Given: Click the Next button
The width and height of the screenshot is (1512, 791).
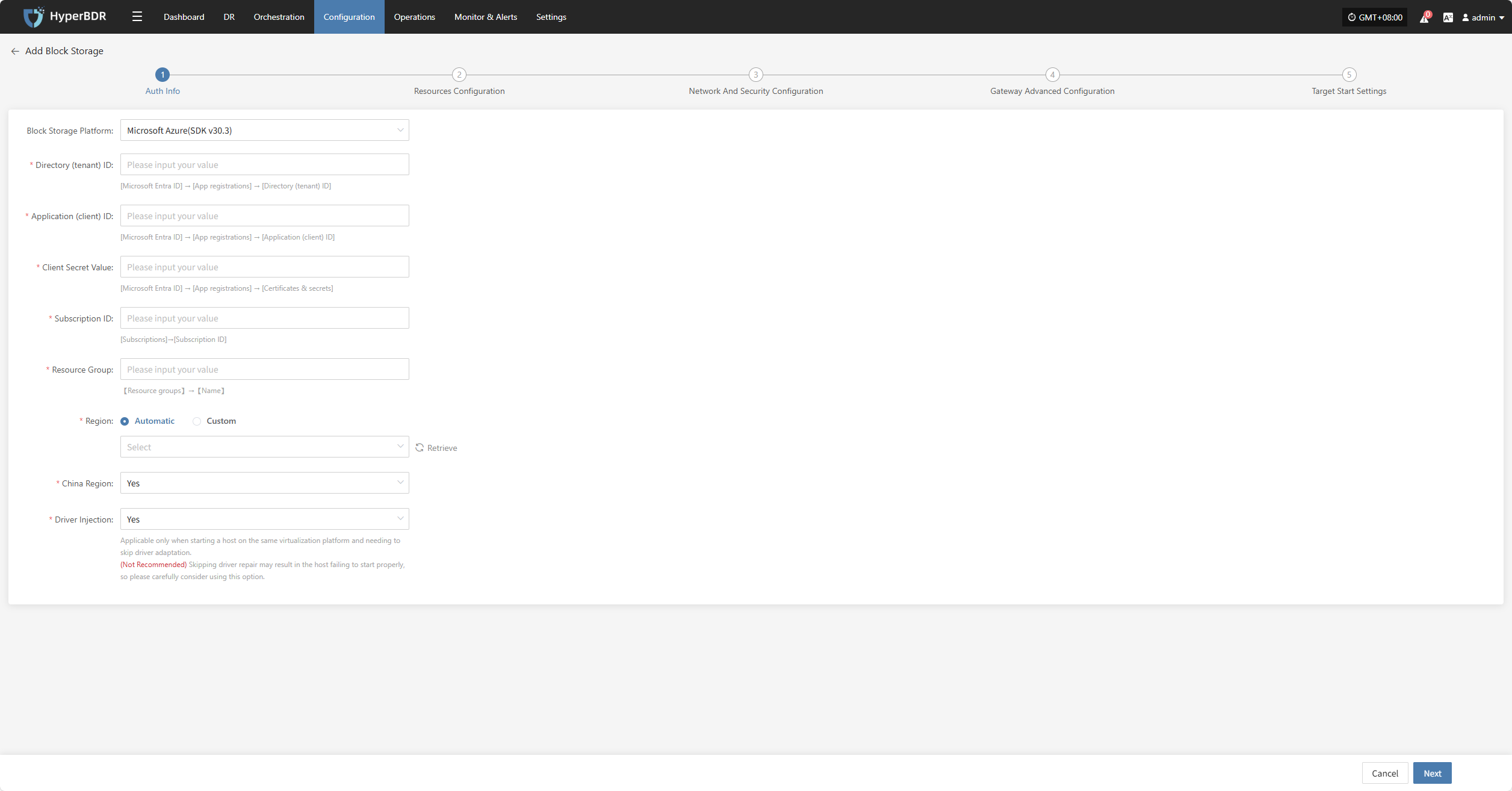Looking at the screenshot, I should (x=1433, y=773).
